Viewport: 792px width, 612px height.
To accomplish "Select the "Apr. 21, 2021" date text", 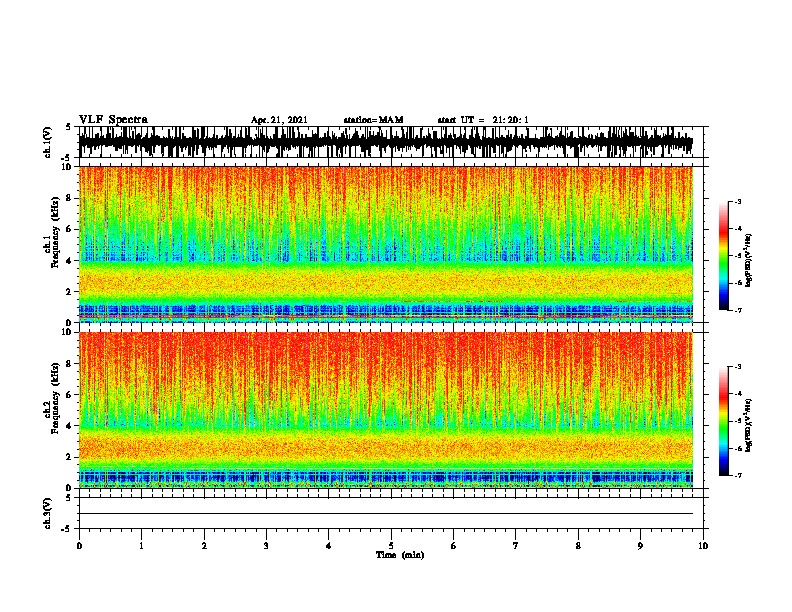I will [279, 120].
